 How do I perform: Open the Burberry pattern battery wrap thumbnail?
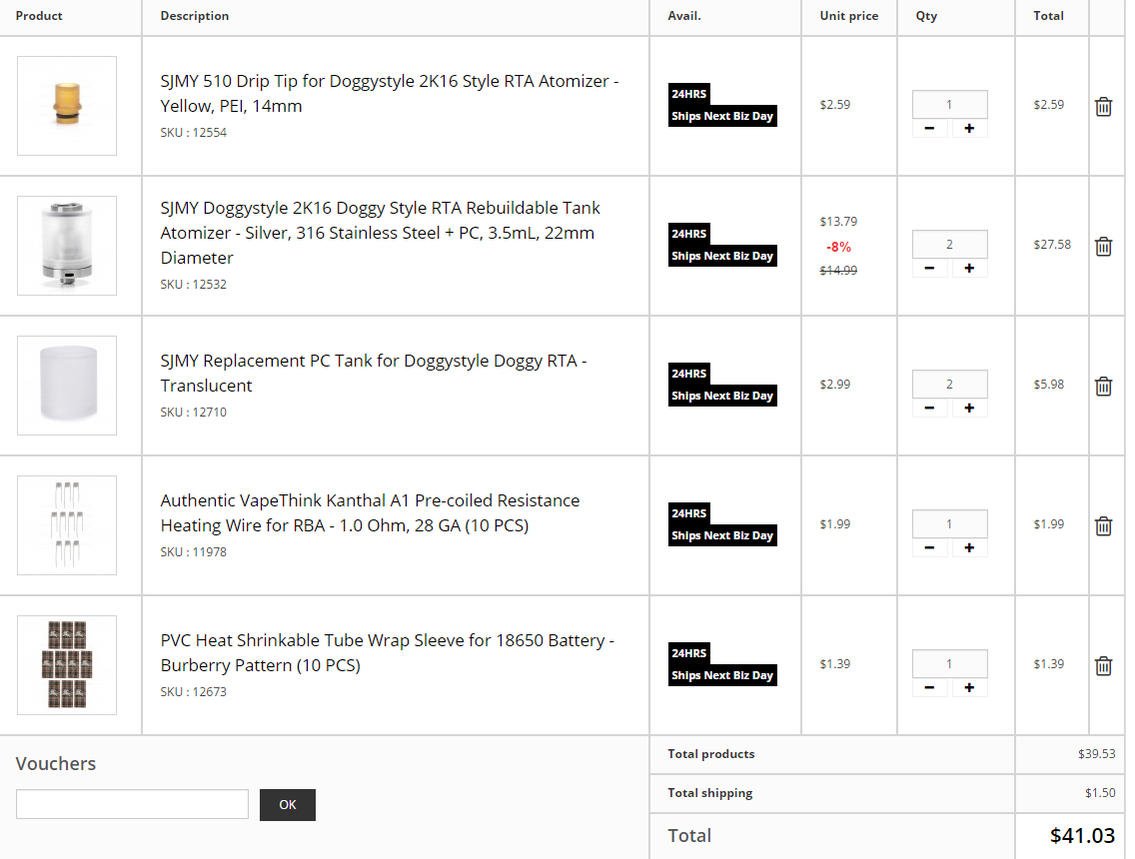[67, 664]
